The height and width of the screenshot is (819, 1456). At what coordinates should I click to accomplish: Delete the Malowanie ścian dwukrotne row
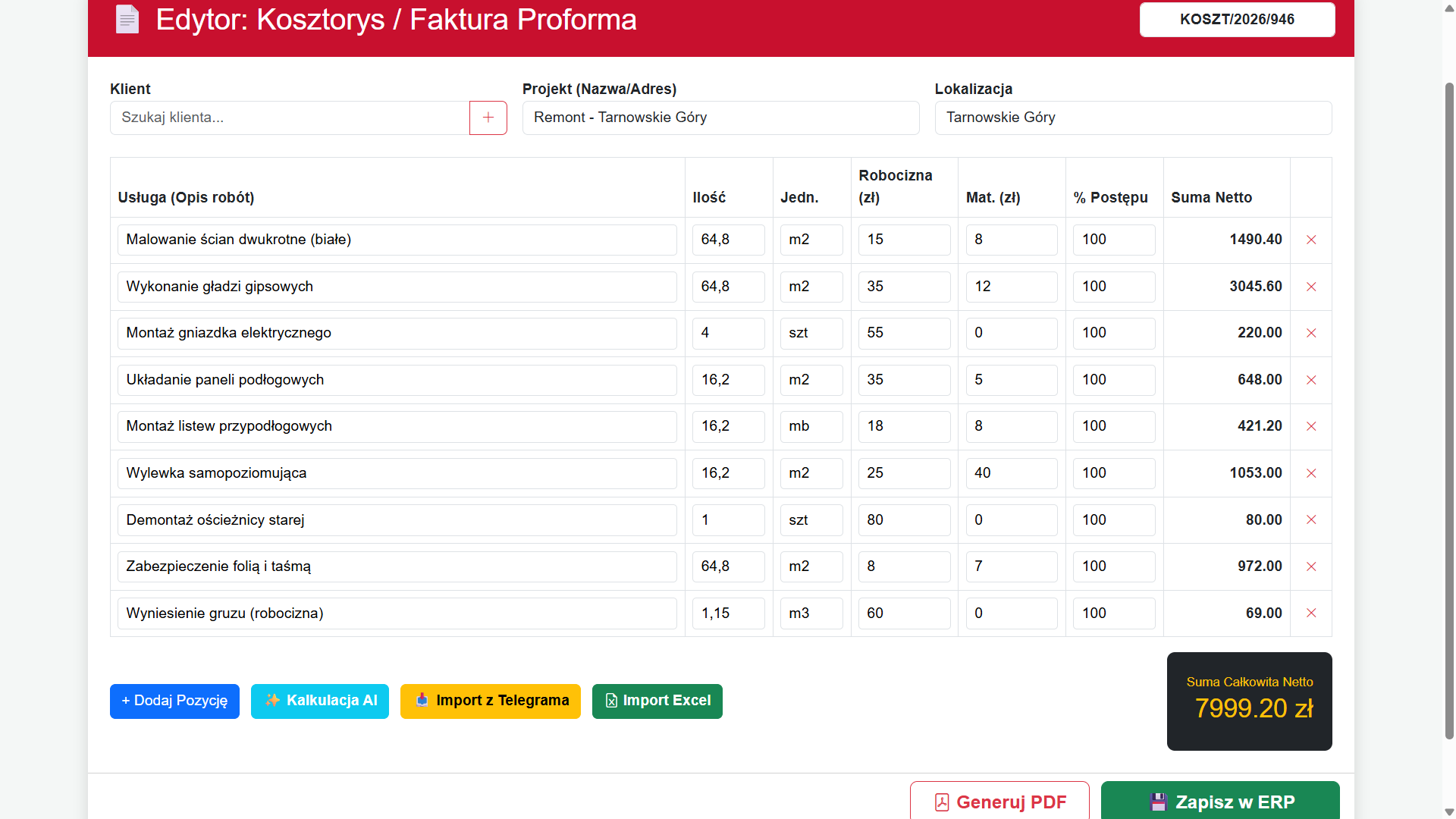click(x=1311, y=240)
